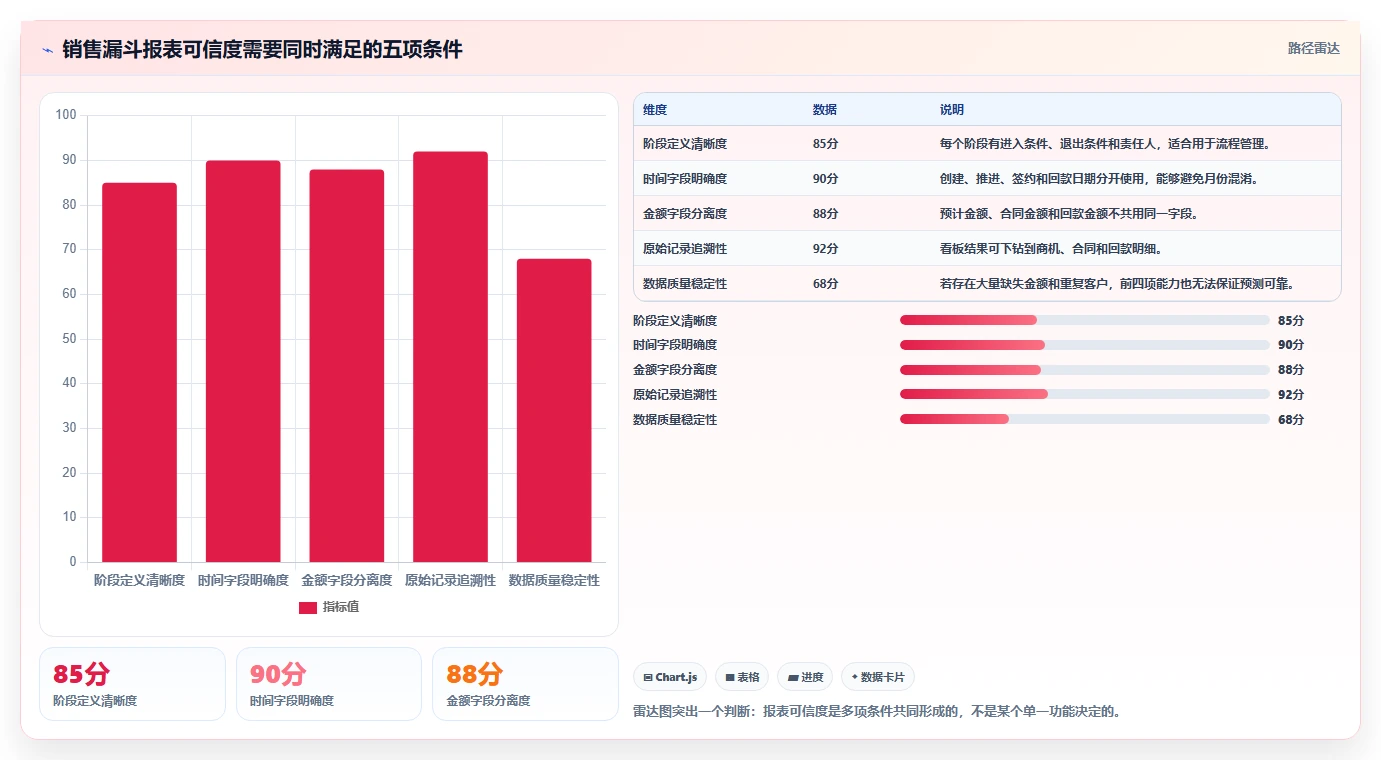Open the 90分 时间字段明确度 card

[329, 684]
